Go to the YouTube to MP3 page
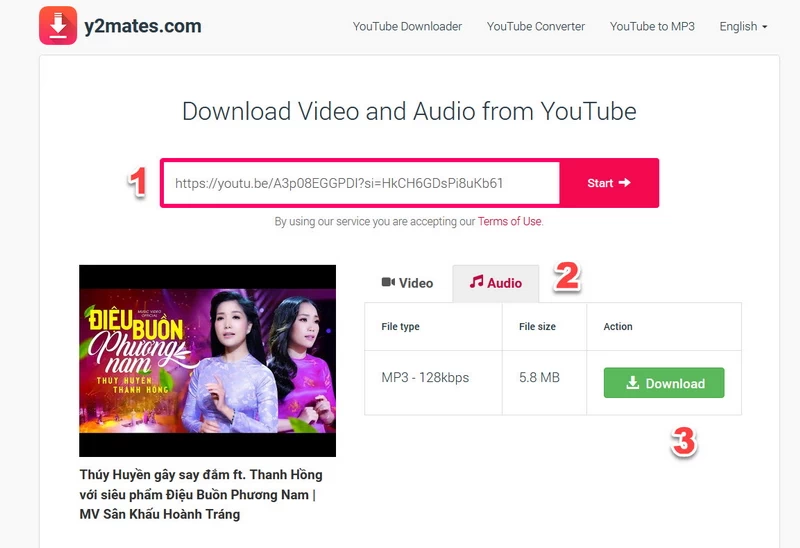This screenshot has height=548, width=800. (x=652, y=27)
